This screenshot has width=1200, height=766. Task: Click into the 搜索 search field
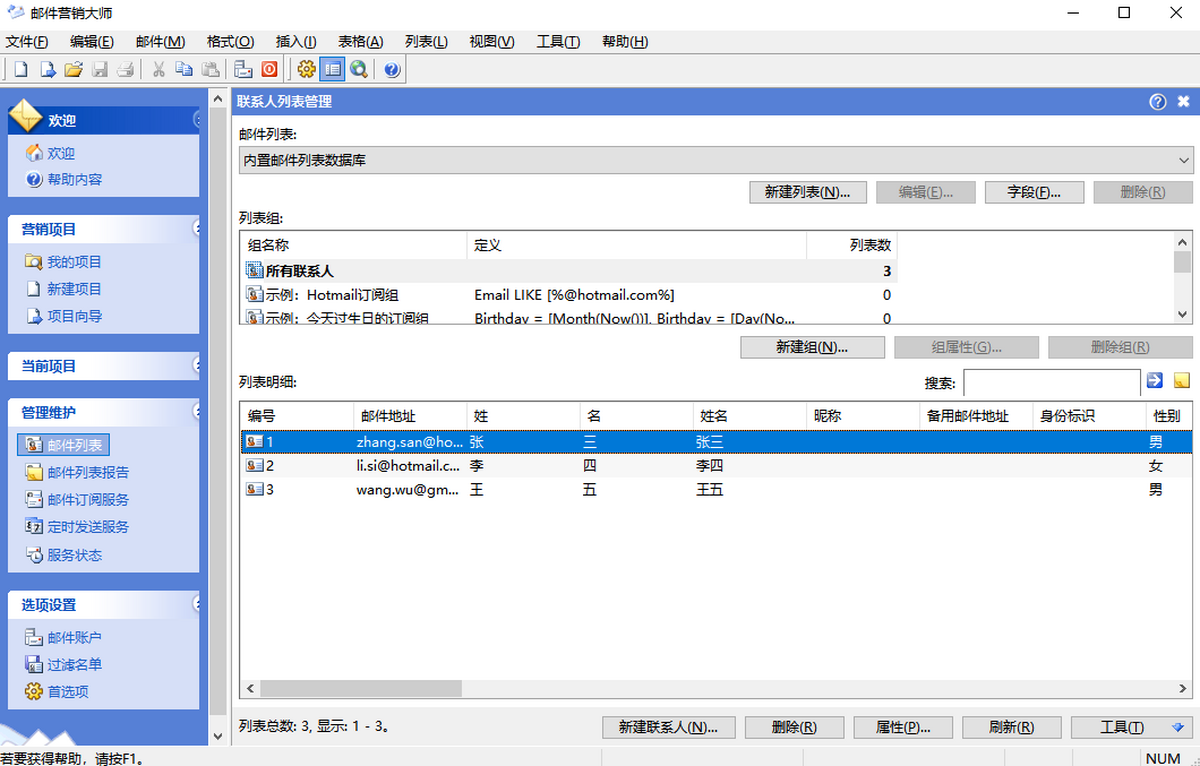pyautogui.click(x=1052, y=382)
